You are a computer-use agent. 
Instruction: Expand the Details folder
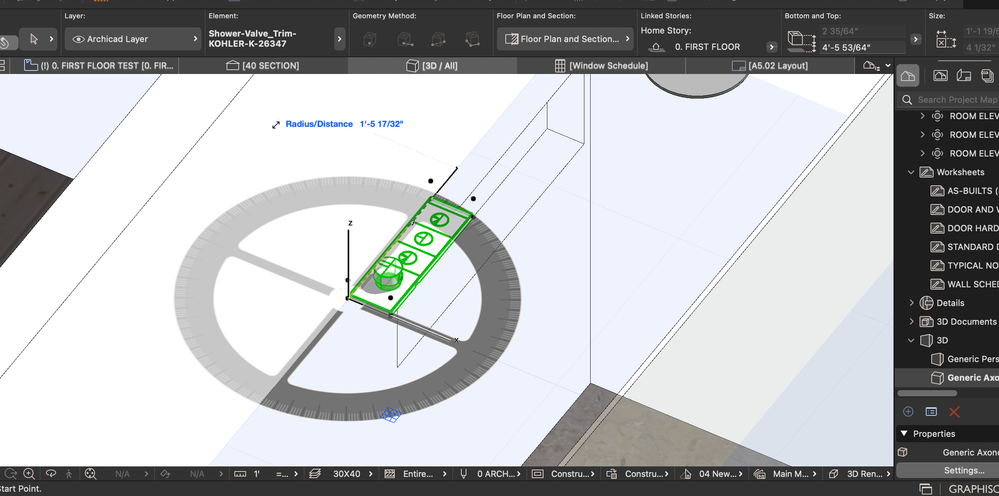[x=911, y=303]
